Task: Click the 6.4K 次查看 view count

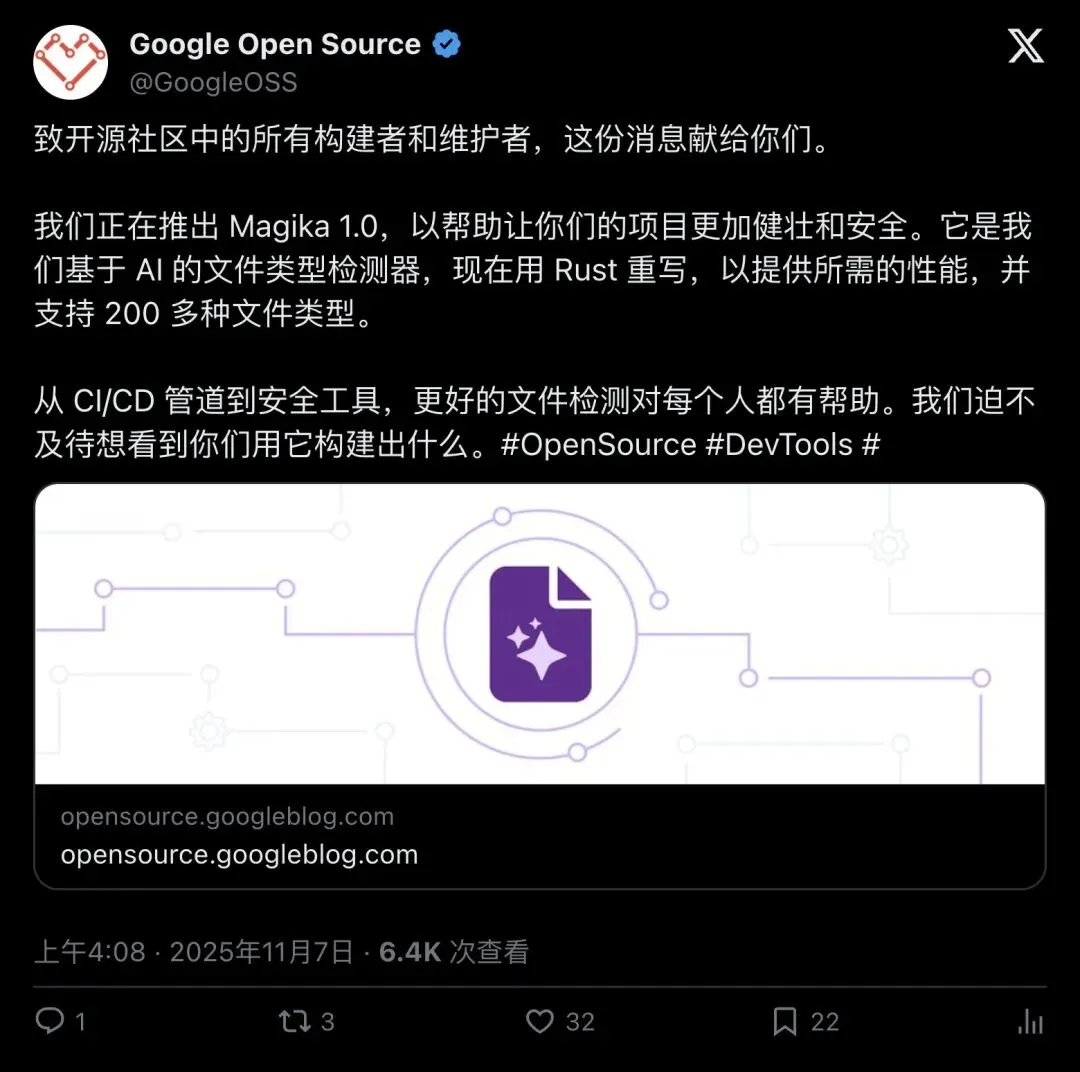Action: tap(454, 952)
